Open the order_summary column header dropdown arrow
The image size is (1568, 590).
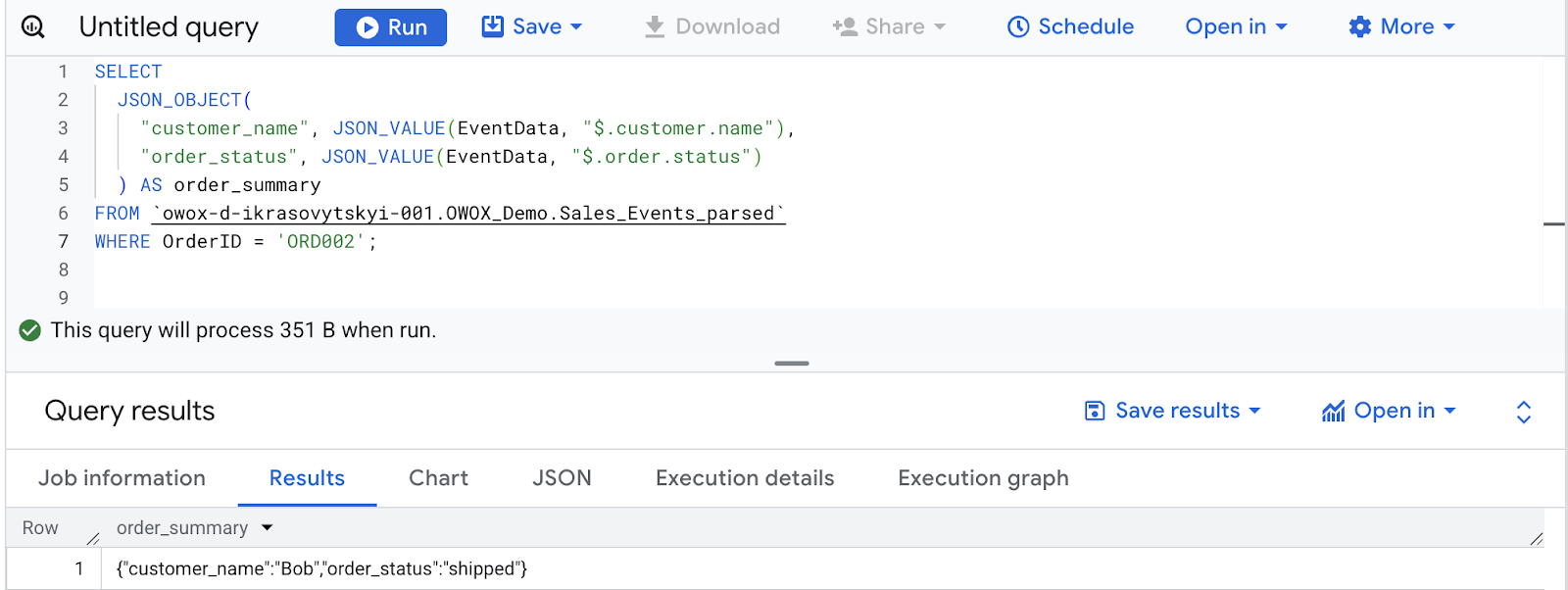tap(267, 528)
